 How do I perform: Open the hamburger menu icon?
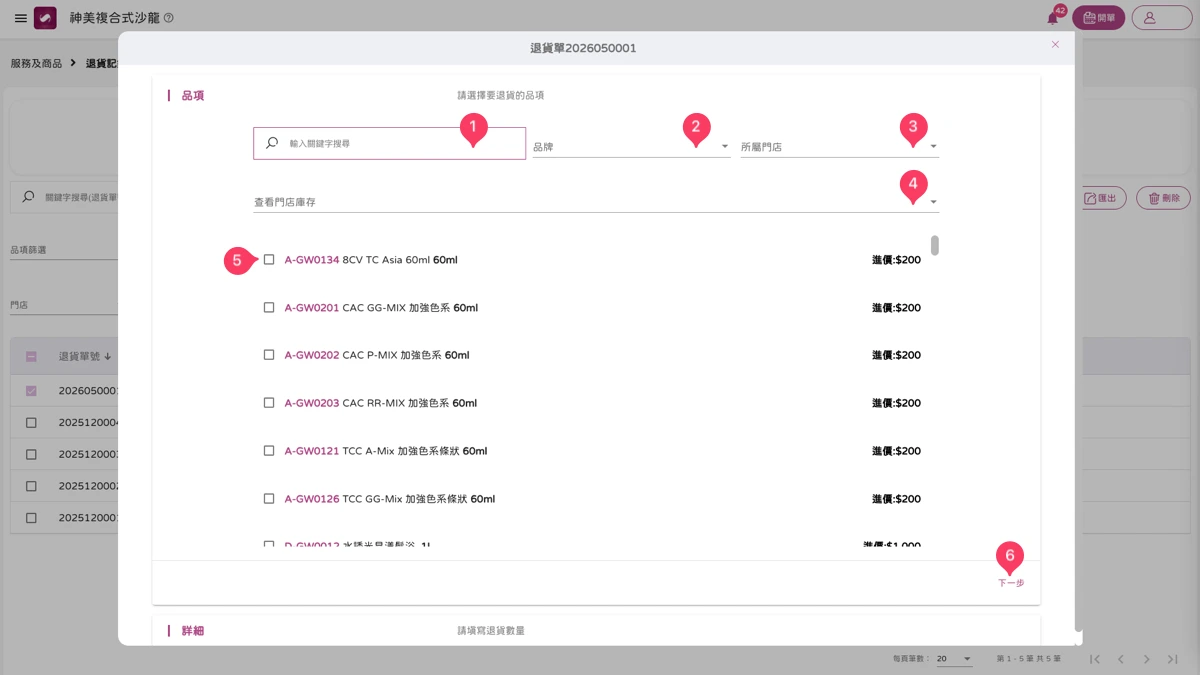21,18
